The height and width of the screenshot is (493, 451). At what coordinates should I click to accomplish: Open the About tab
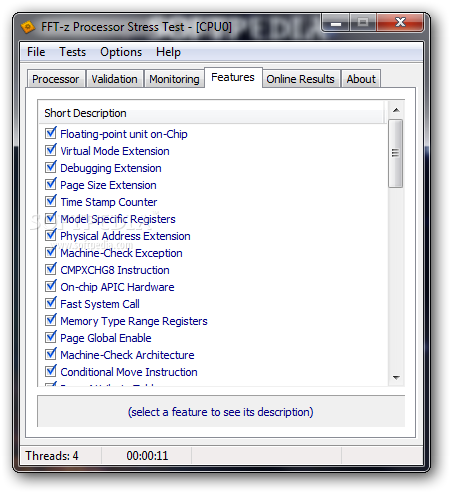point(361,79)
